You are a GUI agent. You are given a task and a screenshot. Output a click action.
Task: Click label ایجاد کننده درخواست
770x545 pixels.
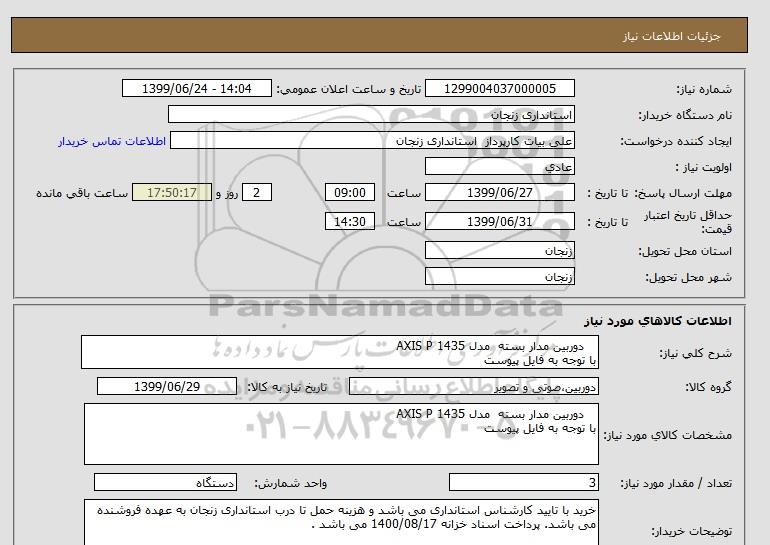click(x=676, y=141)
